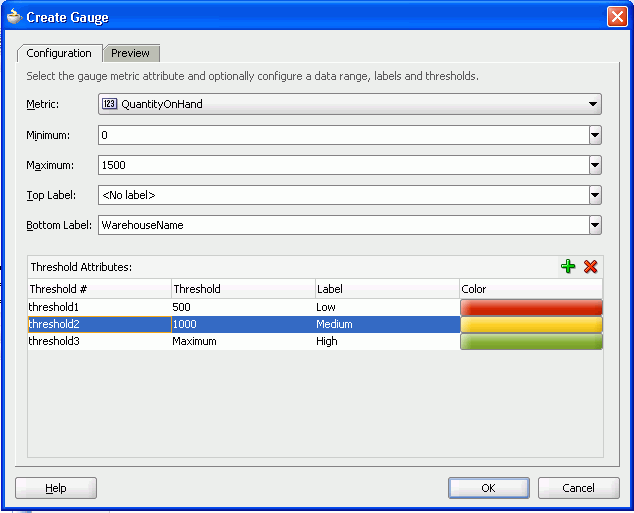Image resolution: width=634 pixels, height=513 pixels.
Task: Click the threshold value 500
Action: pyautogui.click(x=243, y=307)
